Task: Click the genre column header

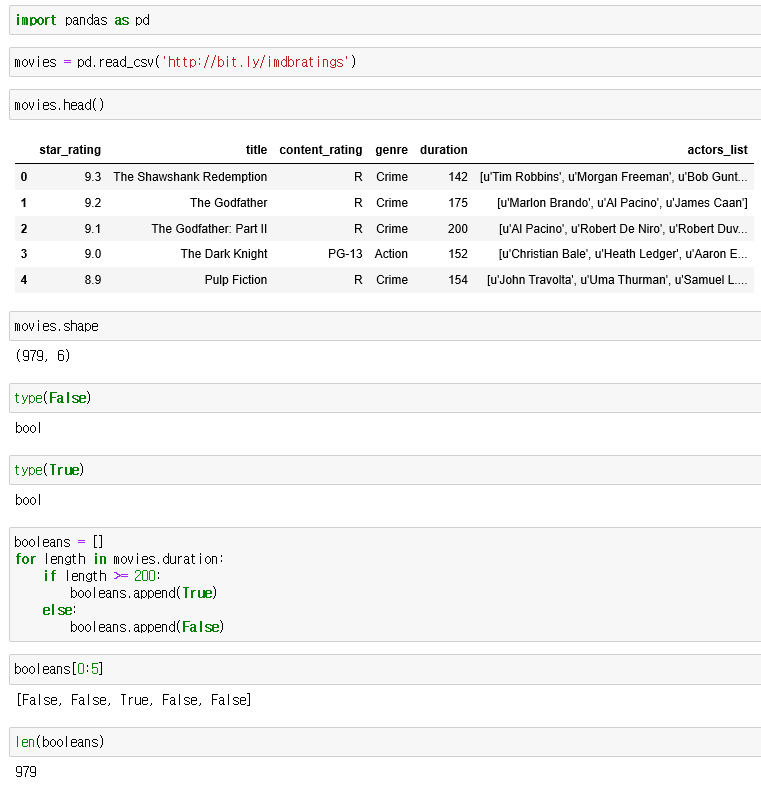Action: [391, 150]
